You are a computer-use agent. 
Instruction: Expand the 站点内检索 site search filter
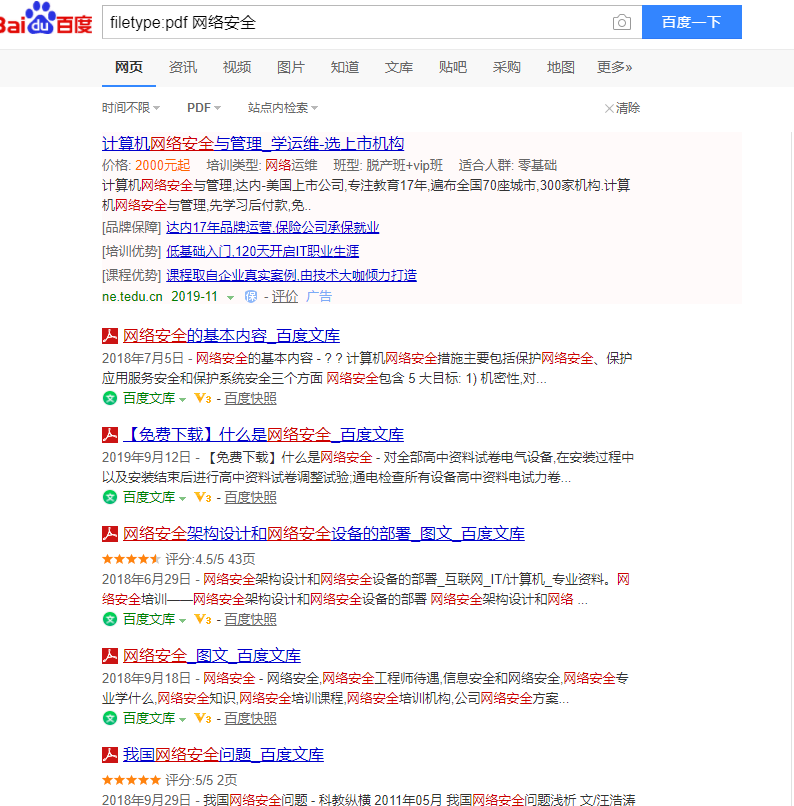pos(283,108)
